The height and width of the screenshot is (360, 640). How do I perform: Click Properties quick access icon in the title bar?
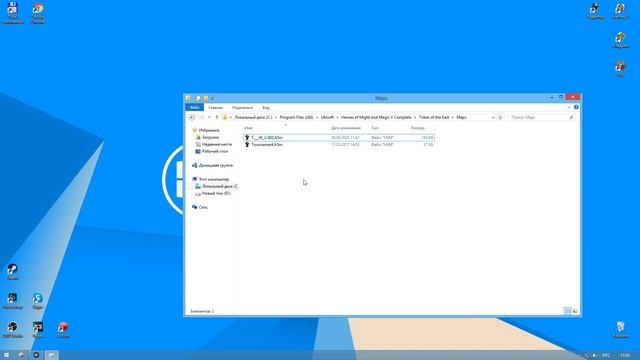point(199,98)
